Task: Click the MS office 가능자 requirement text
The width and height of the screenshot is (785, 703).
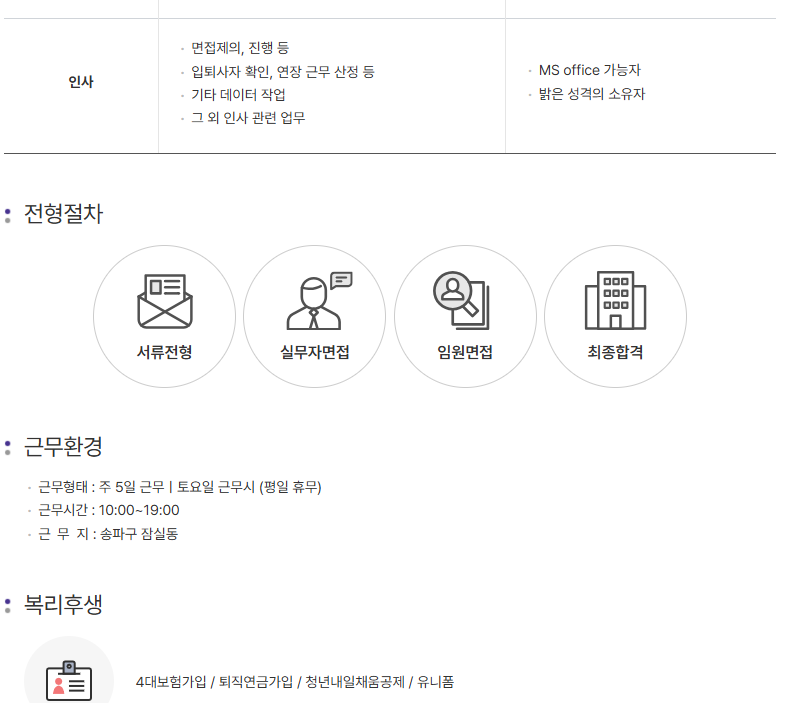Action: 589,70
